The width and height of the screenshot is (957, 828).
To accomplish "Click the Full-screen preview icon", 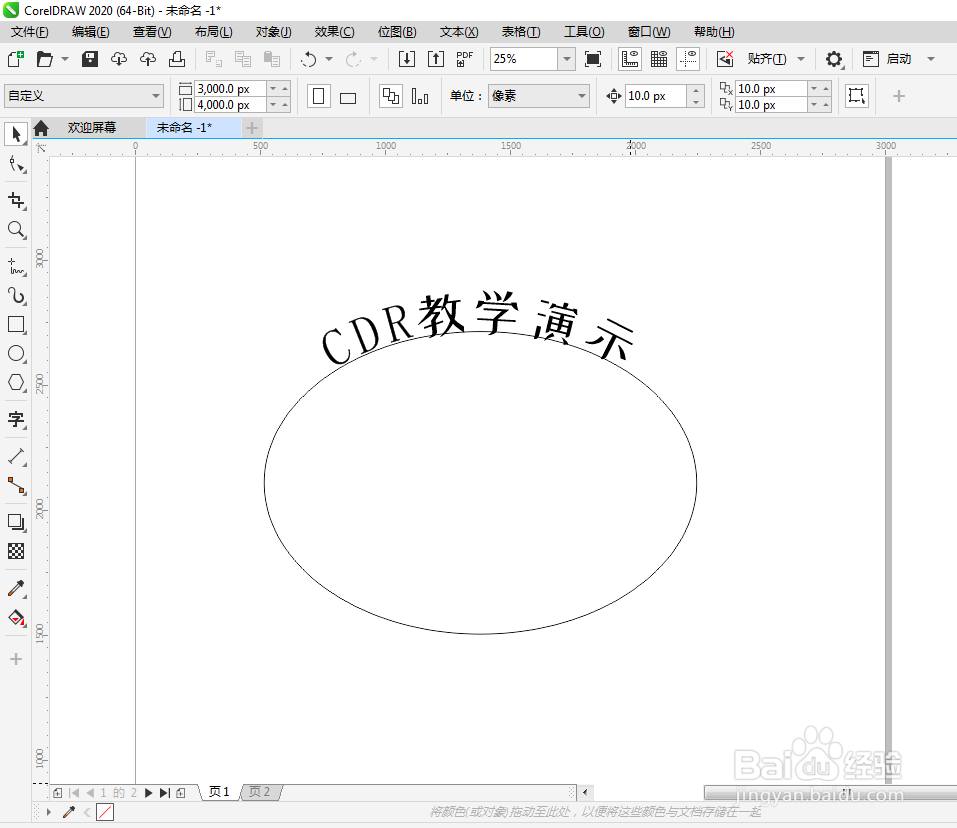I will tap(593, 59).
